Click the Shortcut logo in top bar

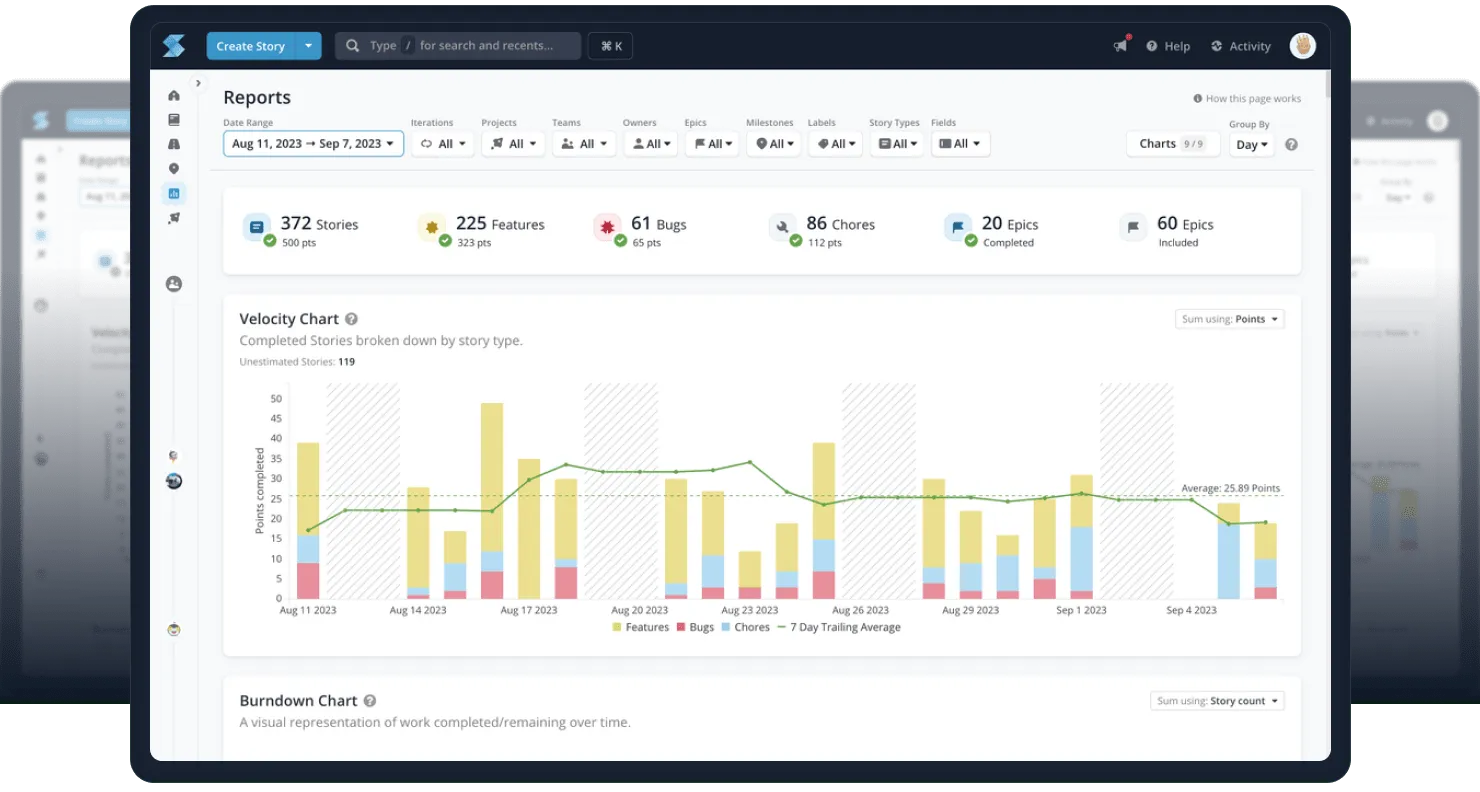174,46
